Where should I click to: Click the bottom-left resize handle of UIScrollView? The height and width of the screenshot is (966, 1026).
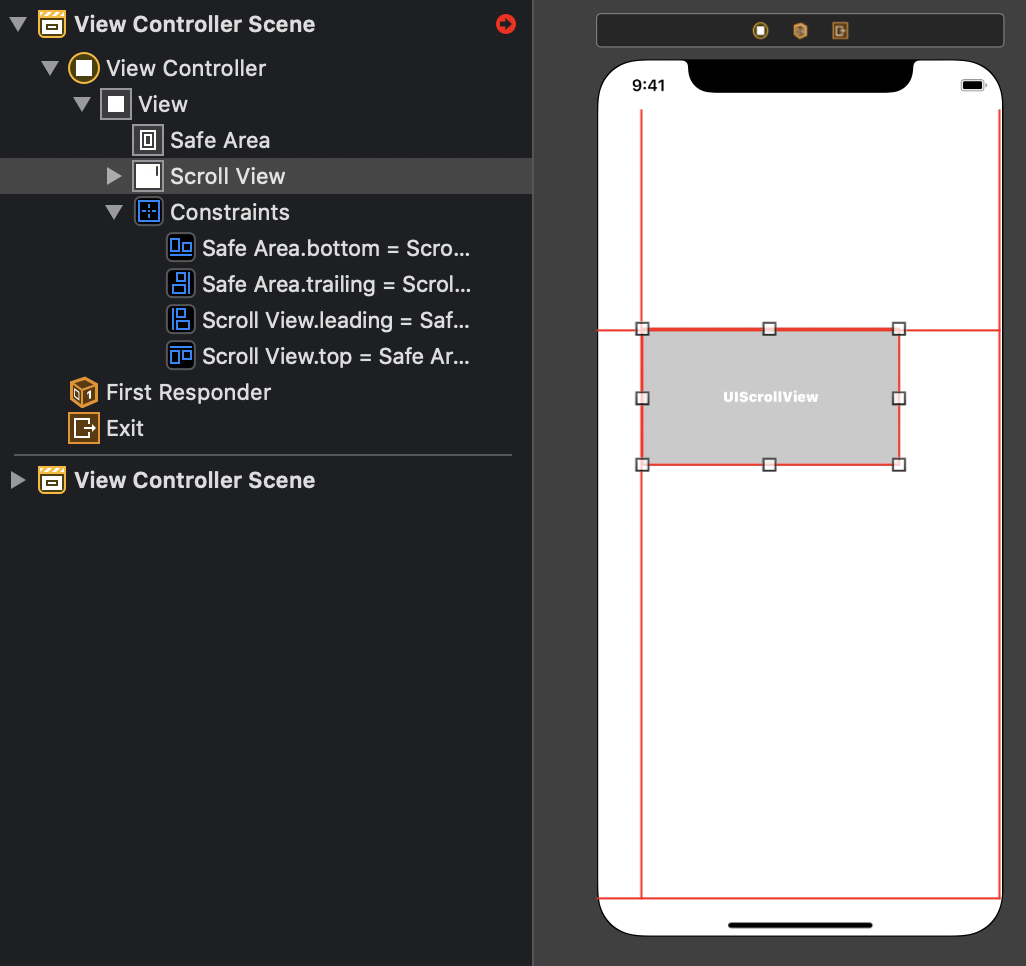pos(643,465)
